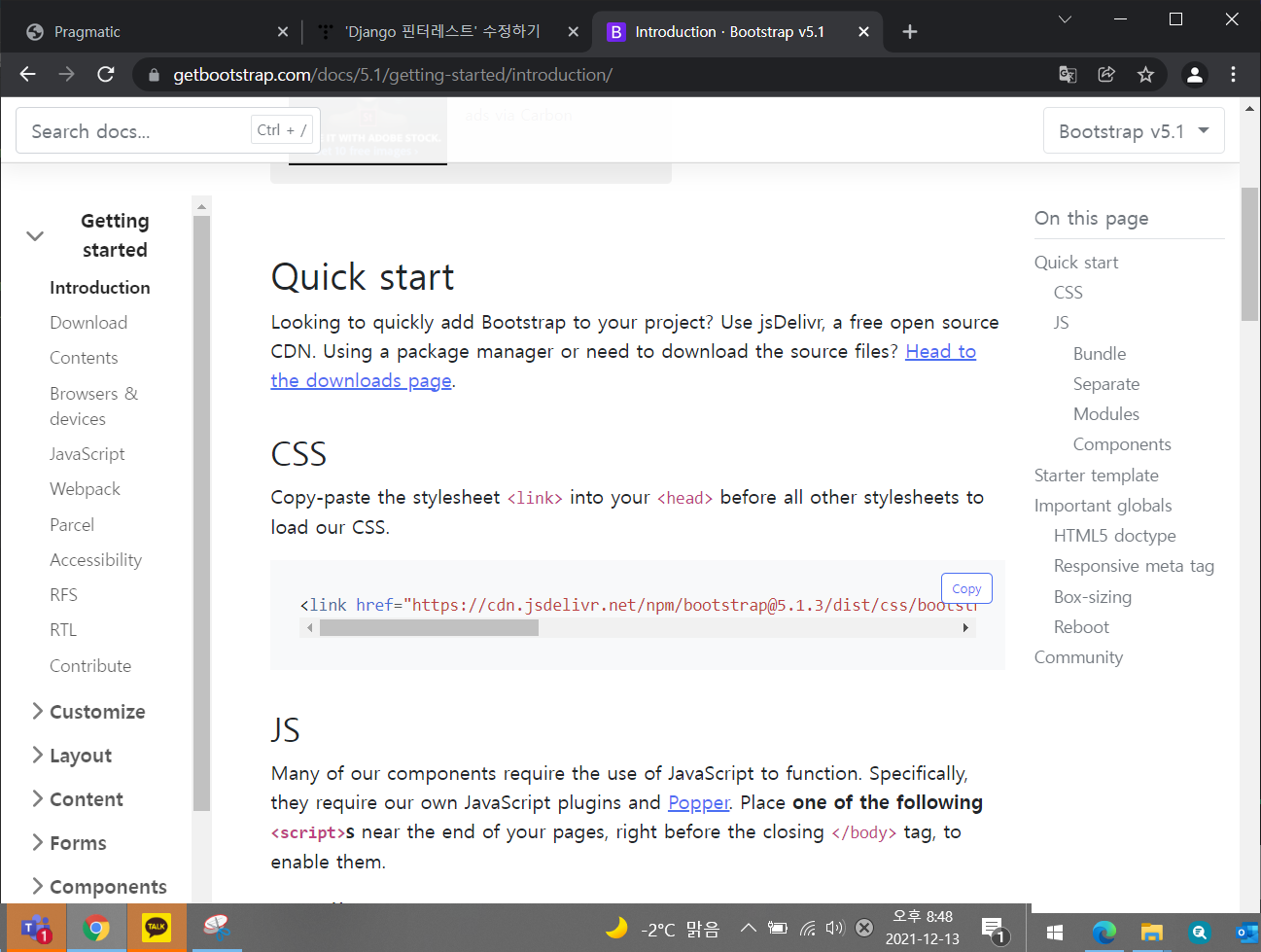The width and height of the screenshot is (1261, 952).
Task: Click right arrow of code scrollbar
Action: (x=965, y=628)
